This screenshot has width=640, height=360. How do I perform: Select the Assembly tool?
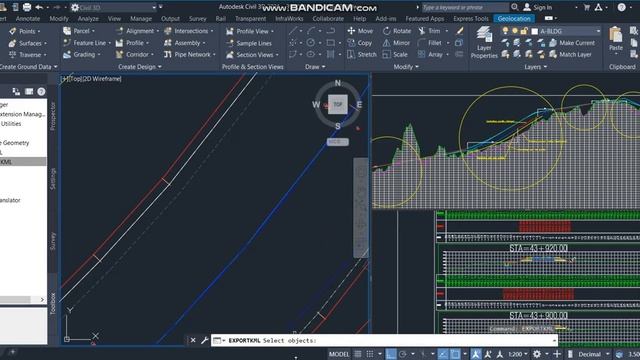(x=184, y=43)
